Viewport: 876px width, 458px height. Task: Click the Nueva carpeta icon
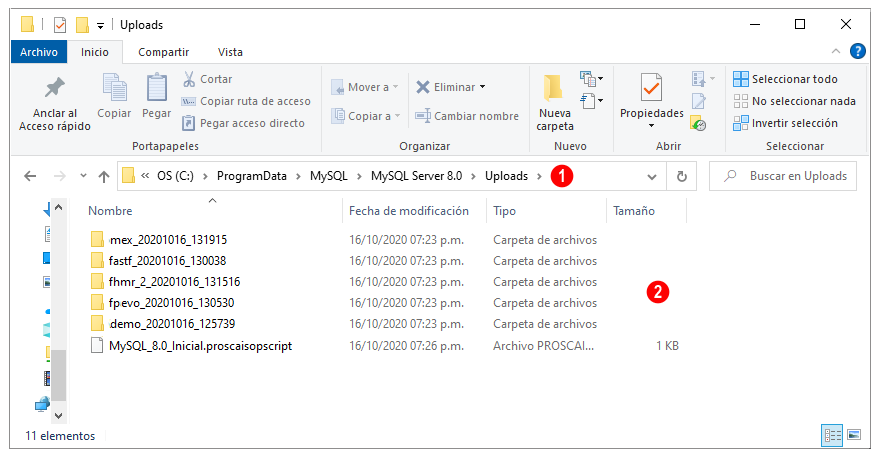554,88
